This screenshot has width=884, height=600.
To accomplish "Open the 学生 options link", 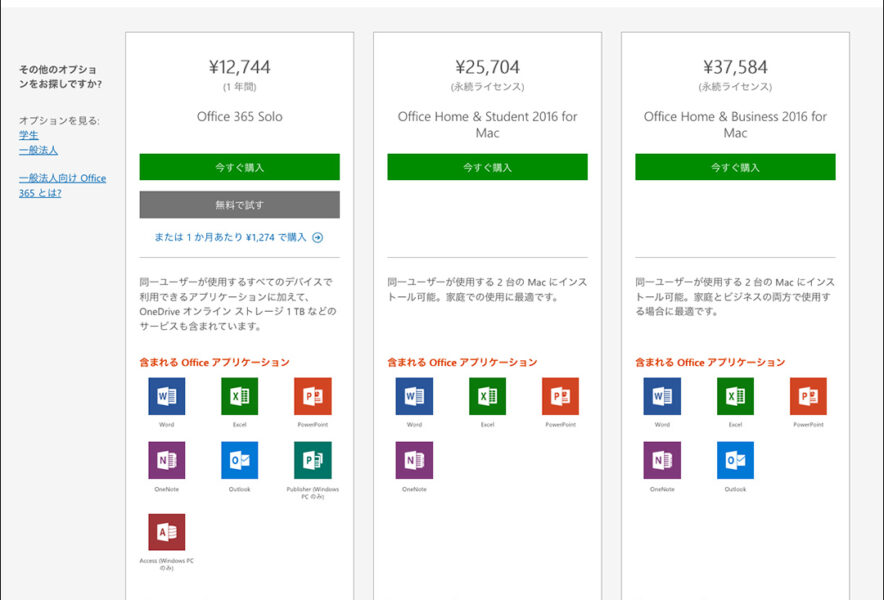I will [x=29, y=135].
